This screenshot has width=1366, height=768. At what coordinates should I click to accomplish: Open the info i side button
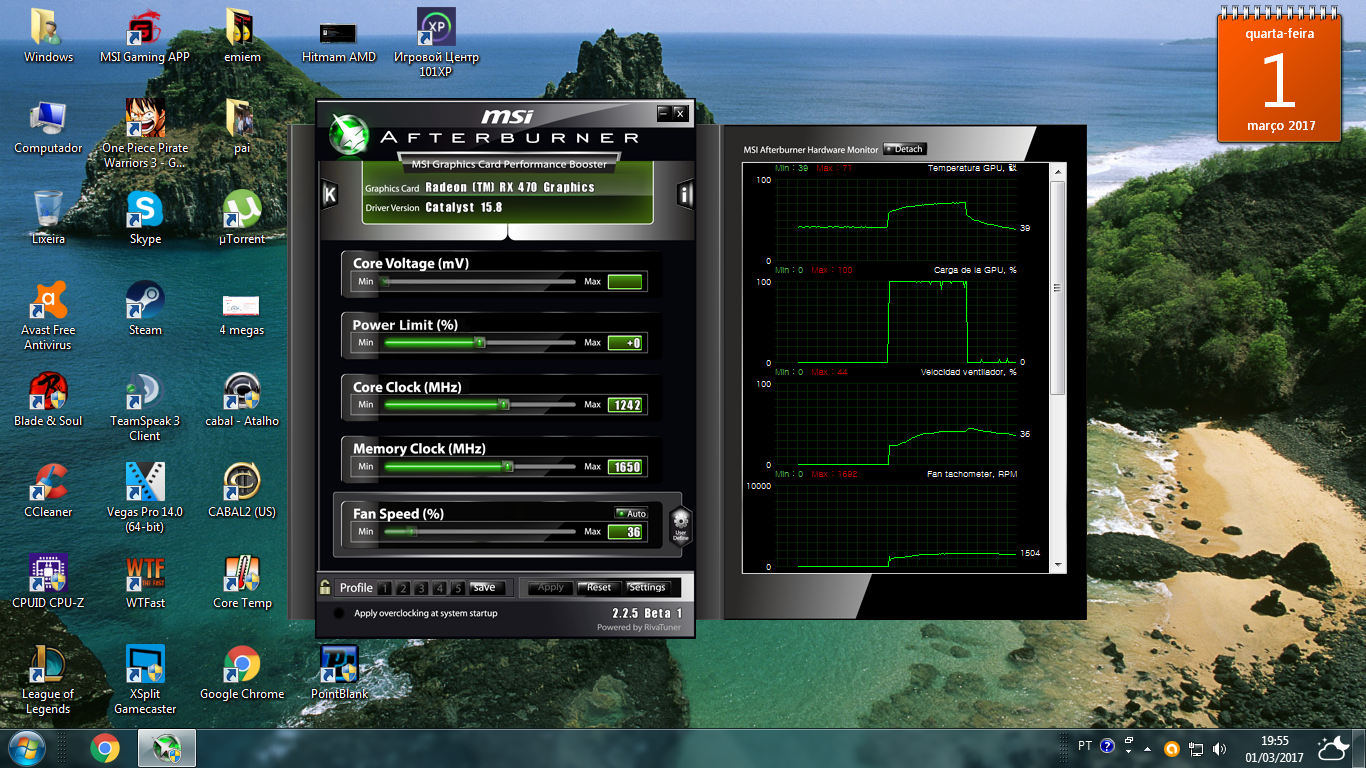click(x=685, y=195)
